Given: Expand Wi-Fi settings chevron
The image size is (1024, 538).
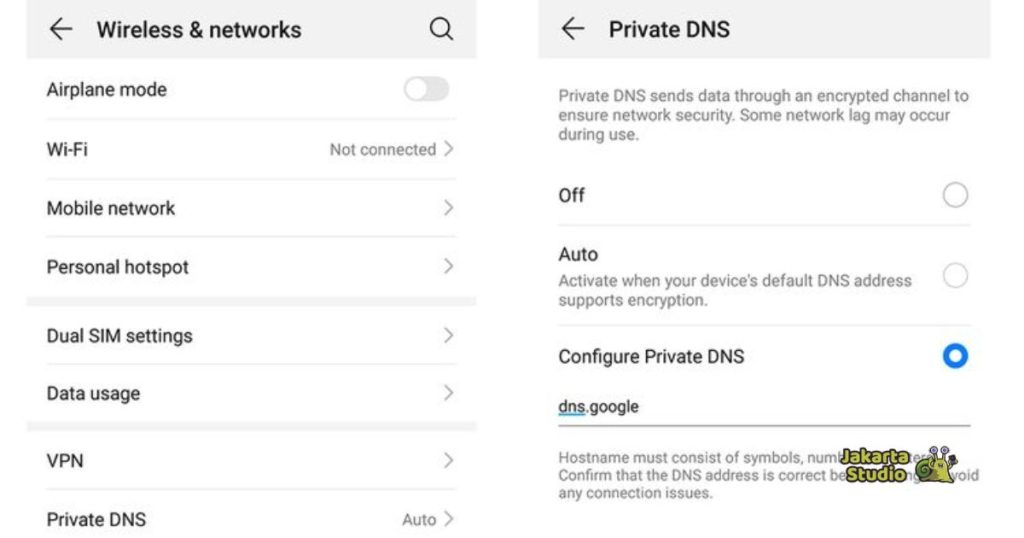Looking at the screenshot, I should 448,149.
